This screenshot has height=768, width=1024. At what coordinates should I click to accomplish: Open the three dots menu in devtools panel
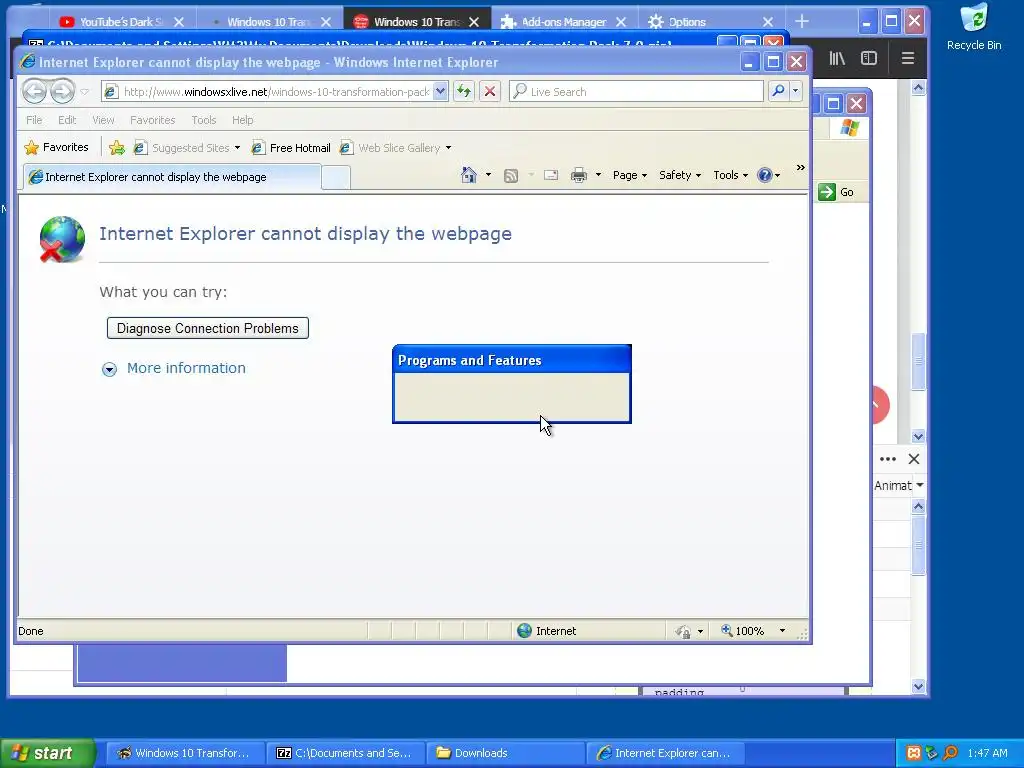(x=888, y=459)
